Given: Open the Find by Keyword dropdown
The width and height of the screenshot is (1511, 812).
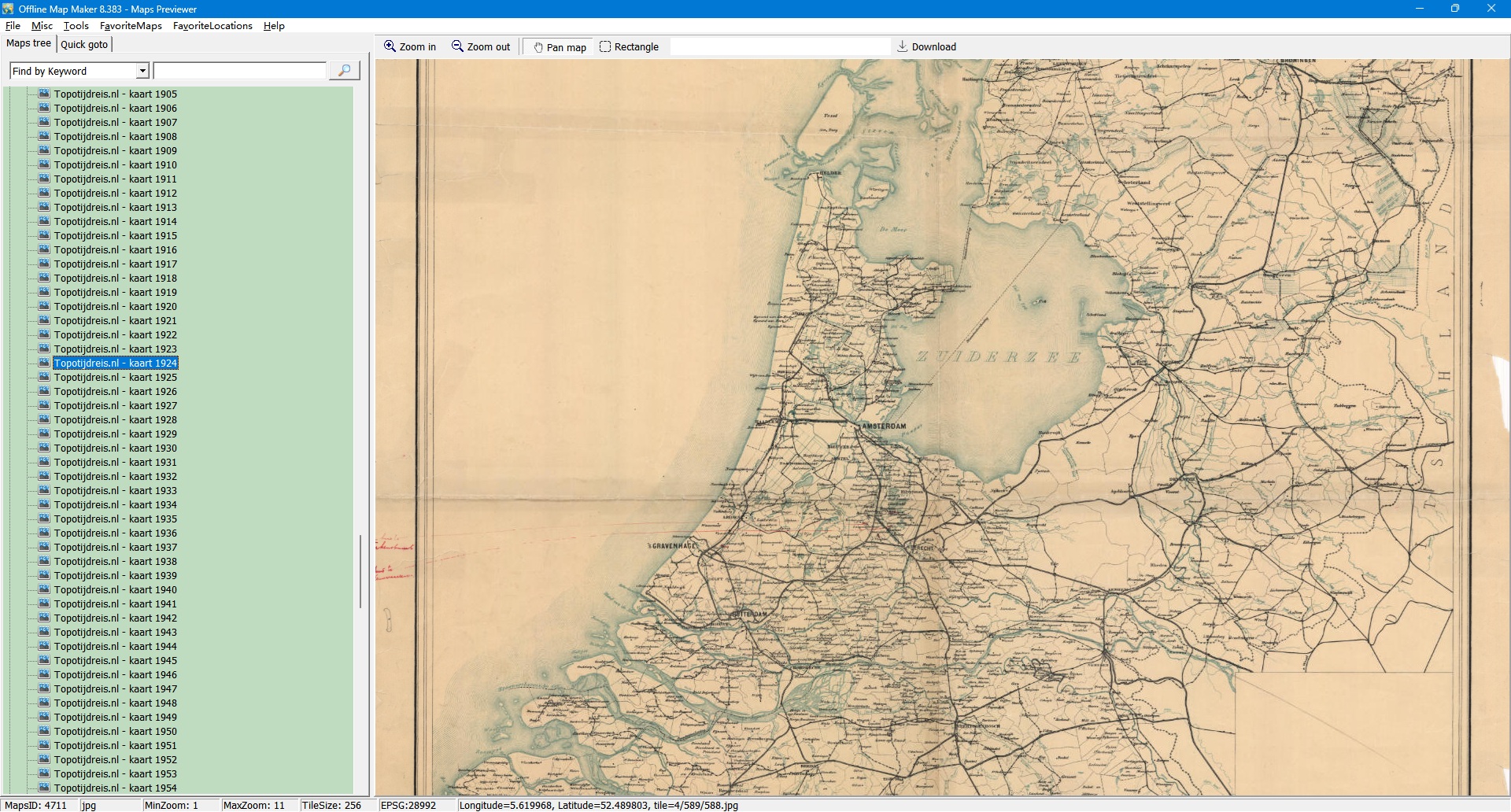Looking at the screenshot, I should pyautogui.click(x=142, y=71).
